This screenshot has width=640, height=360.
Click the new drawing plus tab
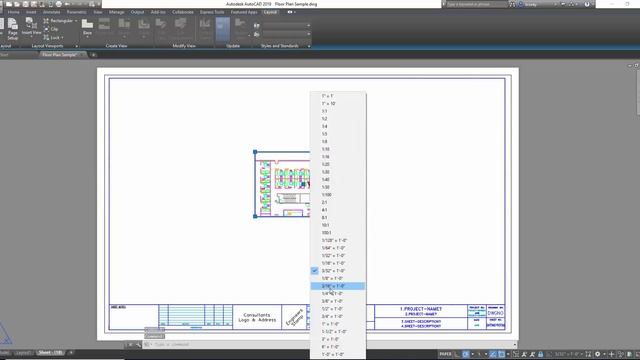coord(93,55)
